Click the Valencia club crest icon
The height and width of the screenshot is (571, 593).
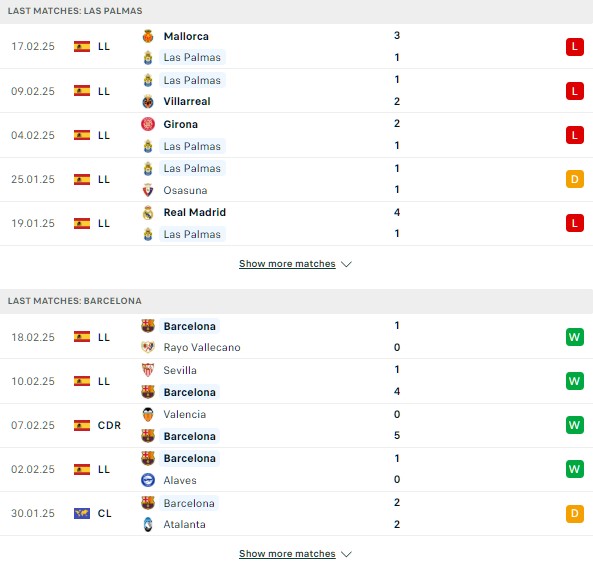click(148, 414)
